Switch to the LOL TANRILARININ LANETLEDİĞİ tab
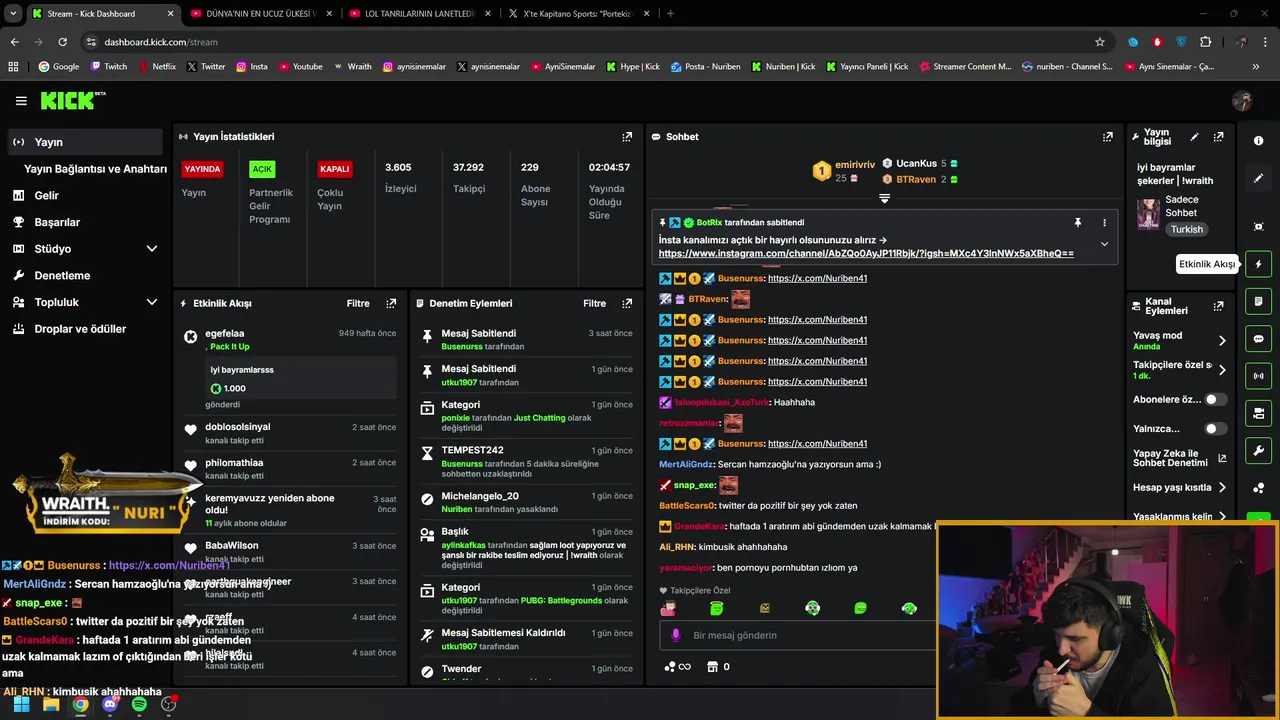 click(419, 14)
